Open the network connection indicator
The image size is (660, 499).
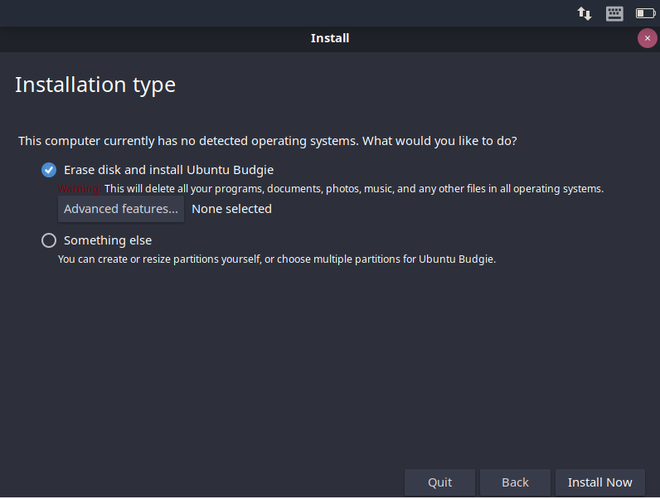pos(585,13)
